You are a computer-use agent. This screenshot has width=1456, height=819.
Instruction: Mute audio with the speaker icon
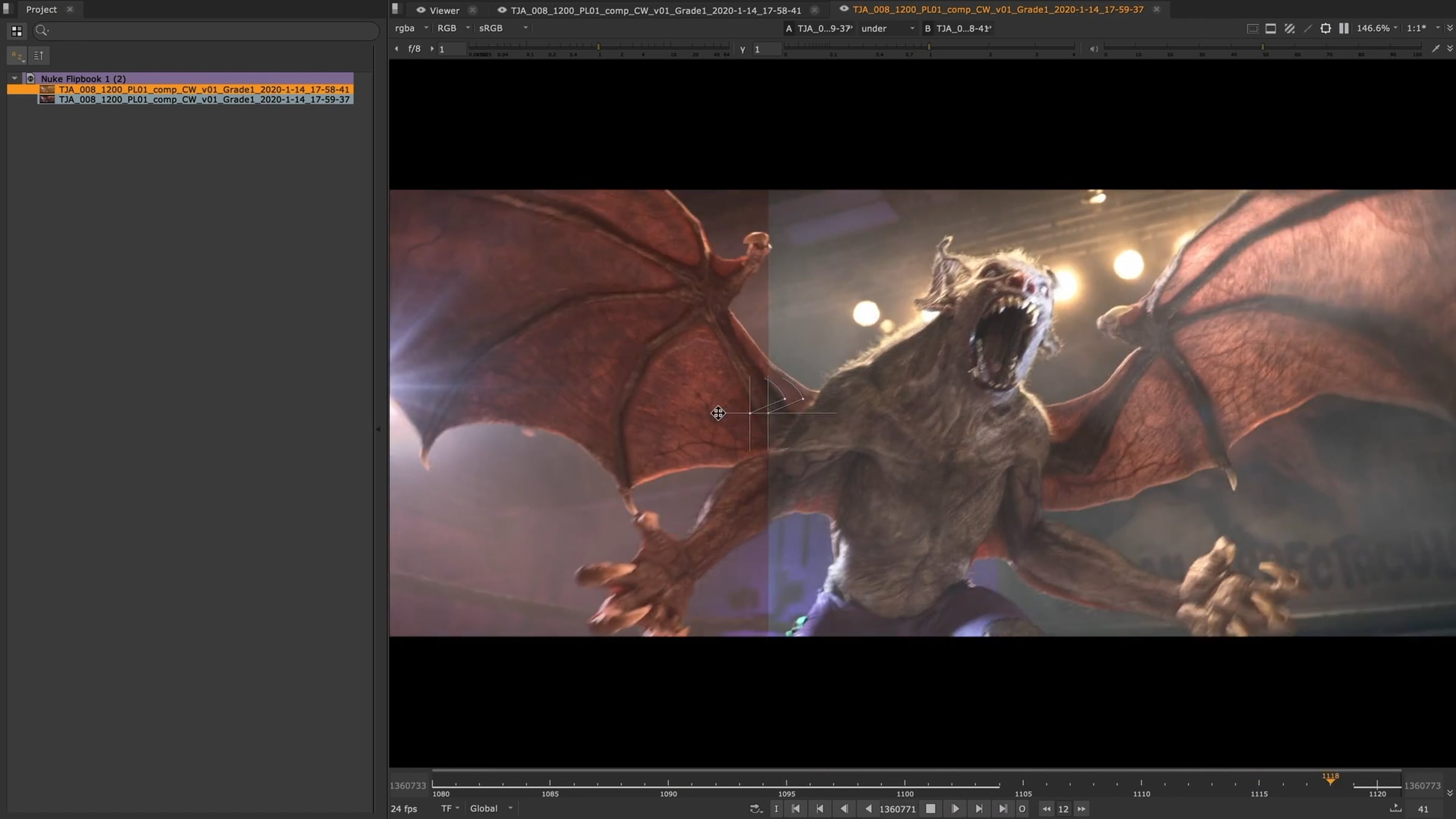click(x=1093, y=49)
